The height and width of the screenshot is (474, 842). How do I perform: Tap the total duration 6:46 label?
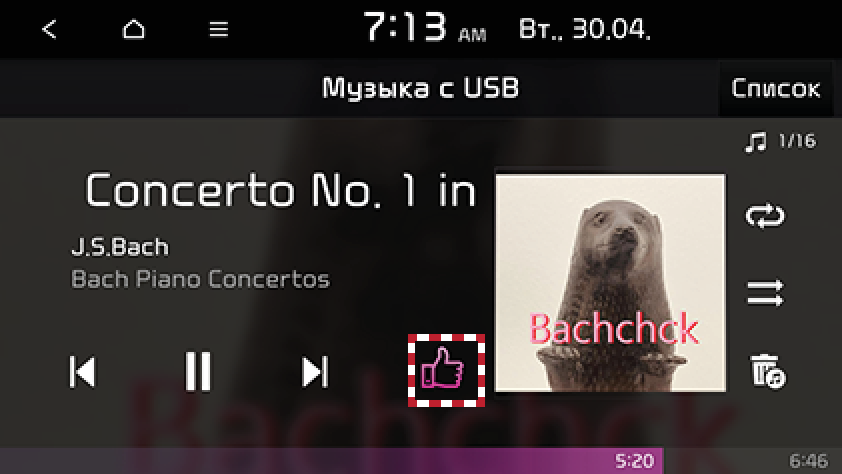point(808,461)
